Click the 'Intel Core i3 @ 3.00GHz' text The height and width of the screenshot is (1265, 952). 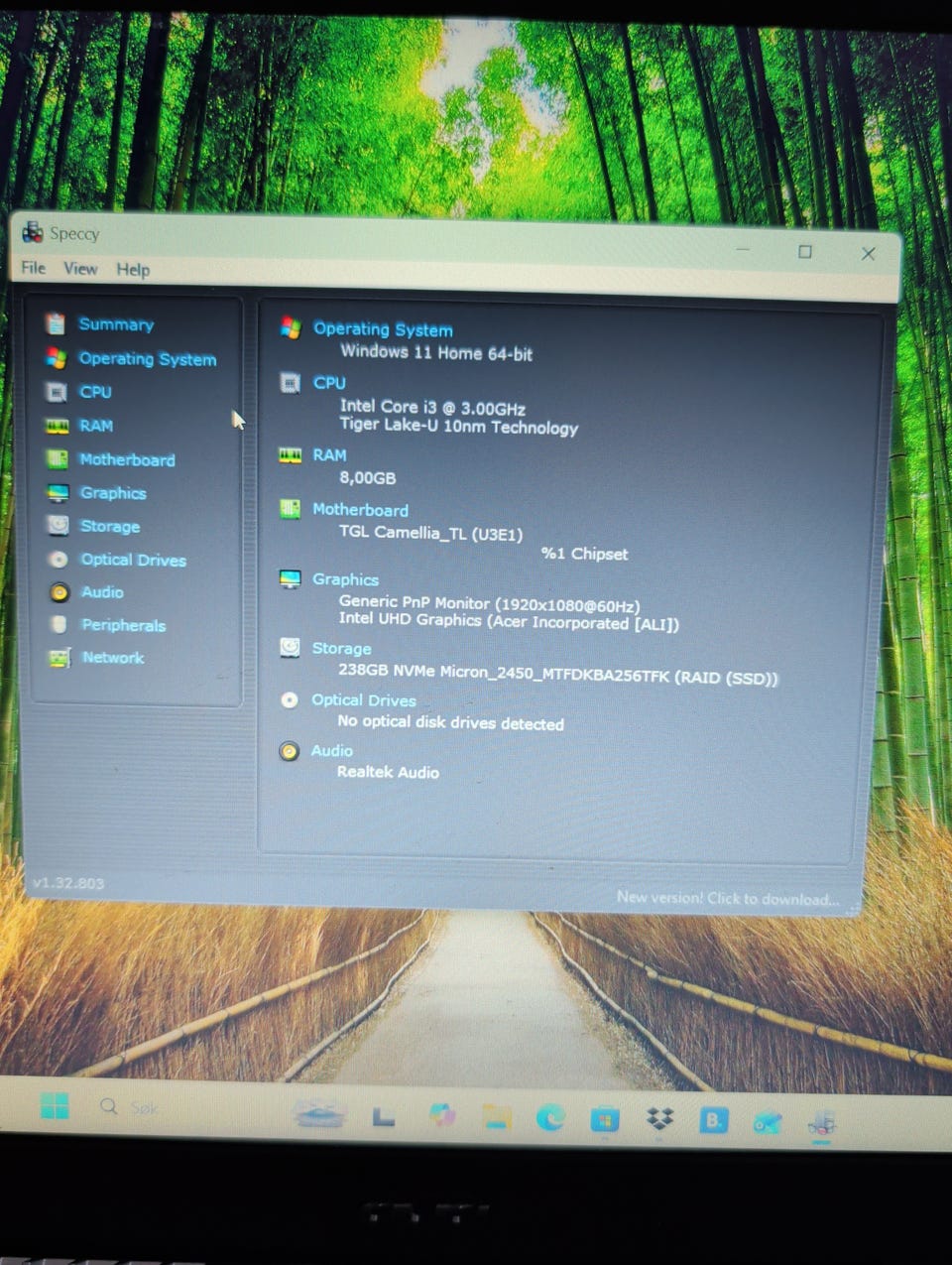coord(432,407)
